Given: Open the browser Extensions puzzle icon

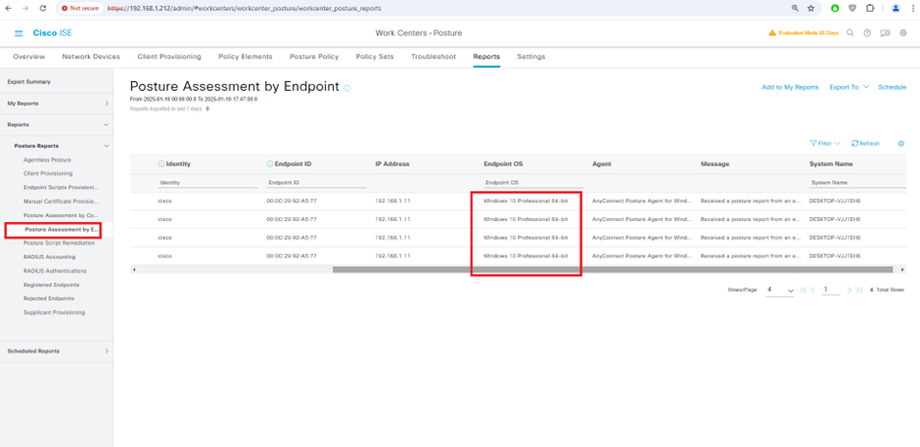Looking at the screenshot, I should click(x=870, y=8).
